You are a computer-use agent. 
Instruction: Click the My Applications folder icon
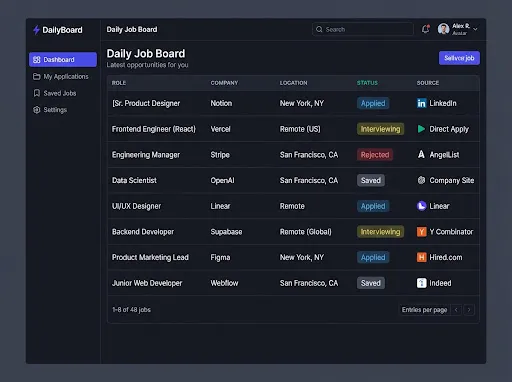click(37, 77)
